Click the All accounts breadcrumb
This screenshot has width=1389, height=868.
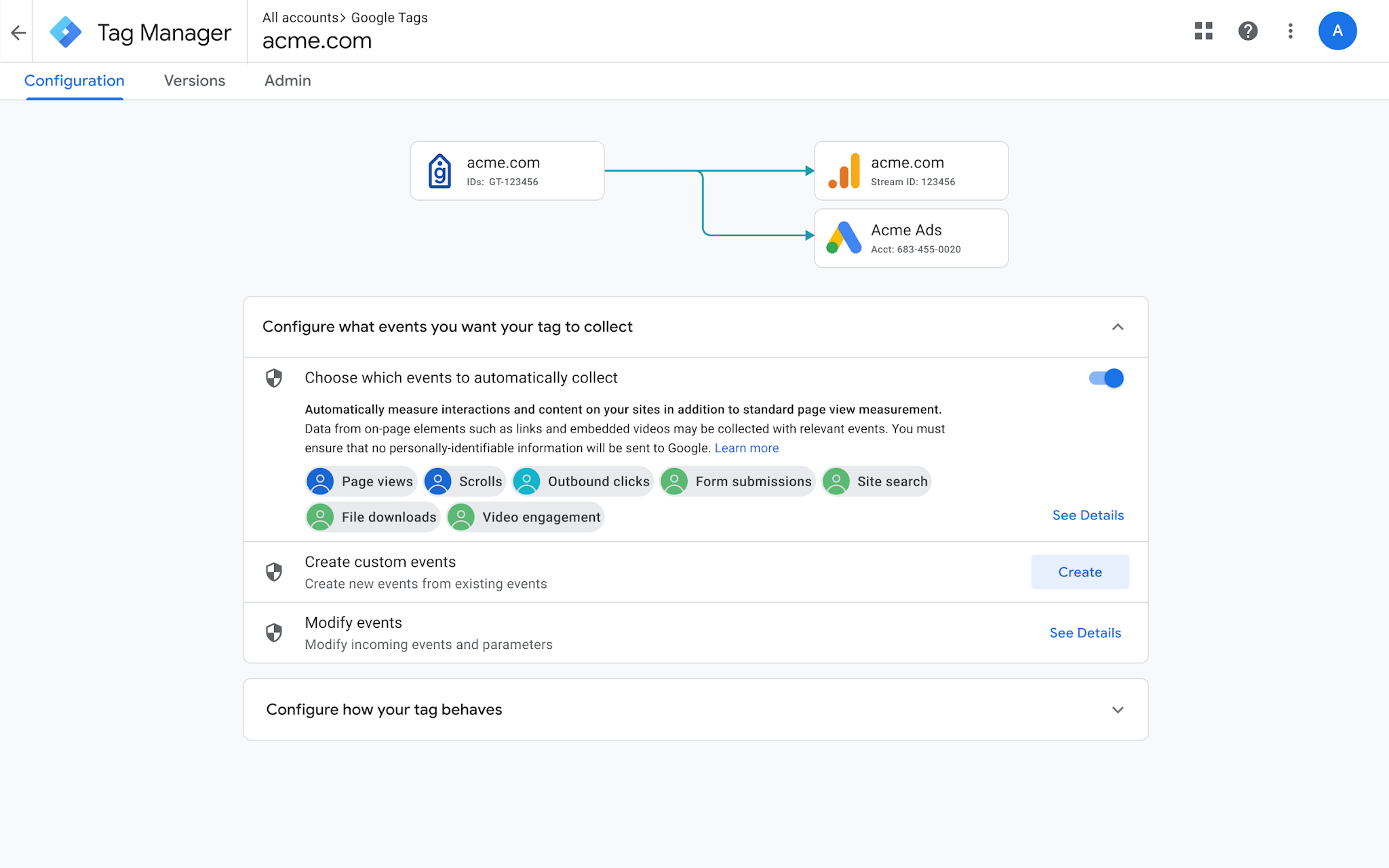click(x=300, y=18)
